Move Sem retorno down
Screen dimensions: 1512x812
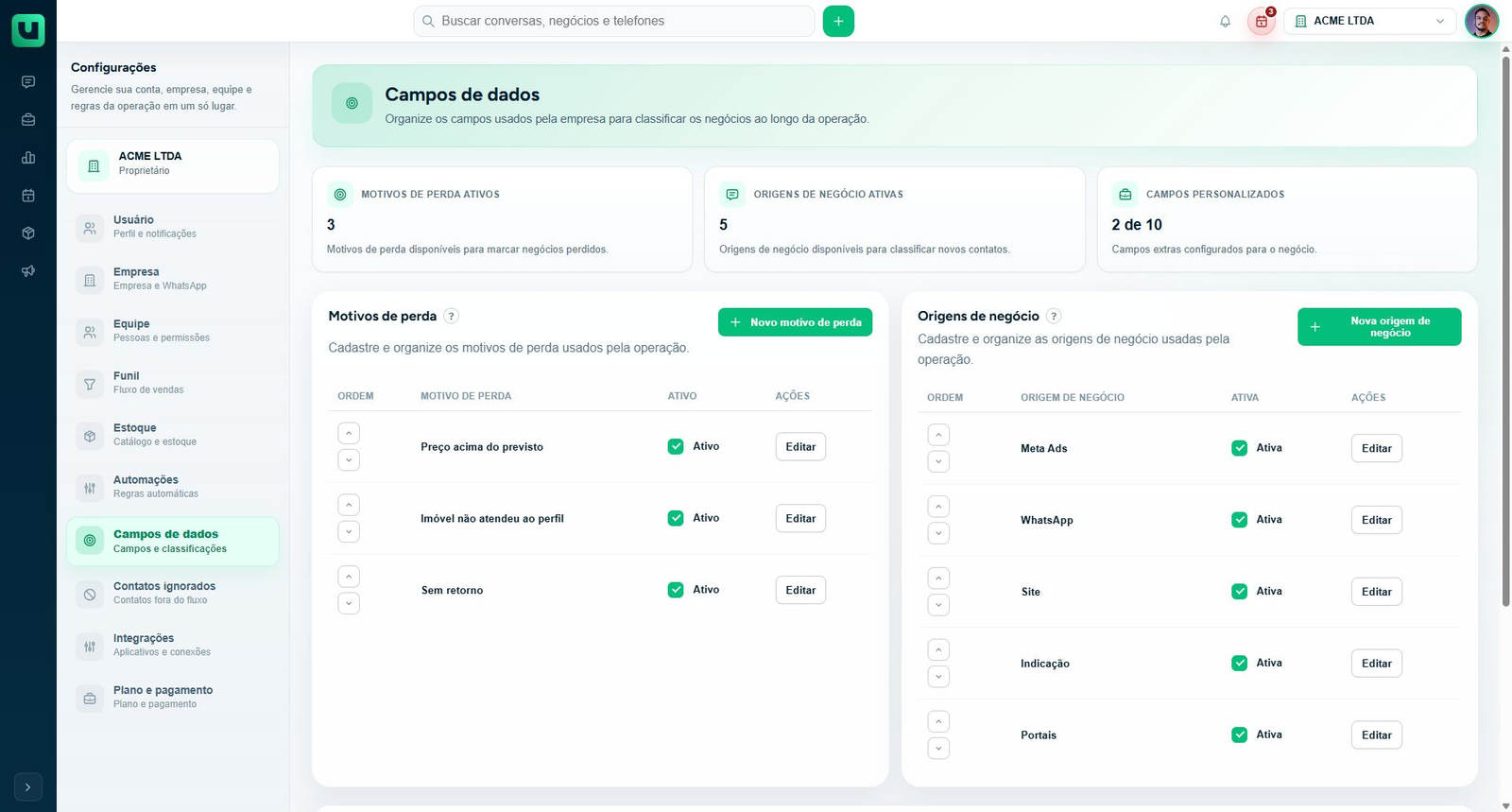click(x=349, y=603)
